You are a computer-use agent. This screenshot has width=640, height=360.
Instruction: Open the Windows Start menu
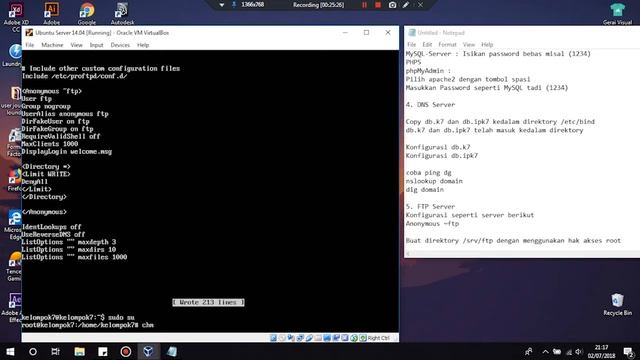click(10, 351)
